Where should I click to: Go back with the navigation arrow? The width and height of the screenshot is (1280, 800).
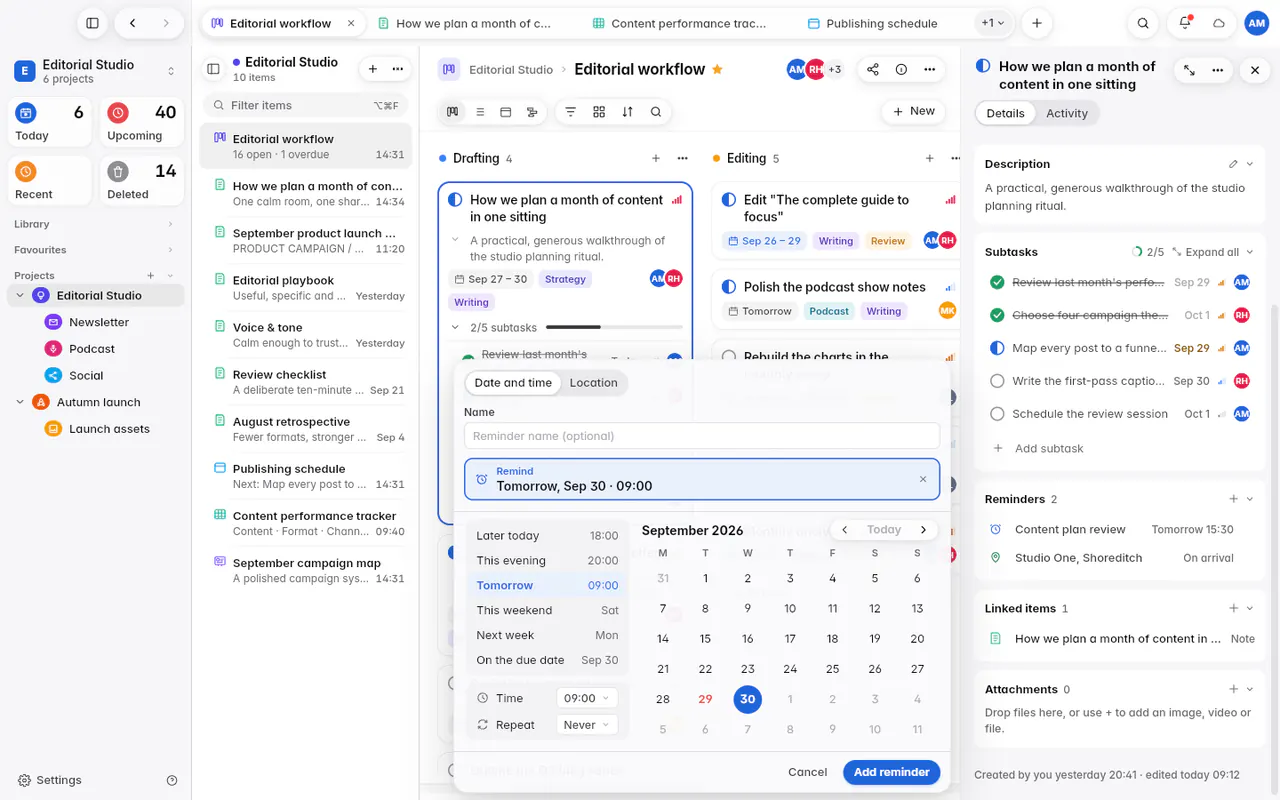click(132, 23)
